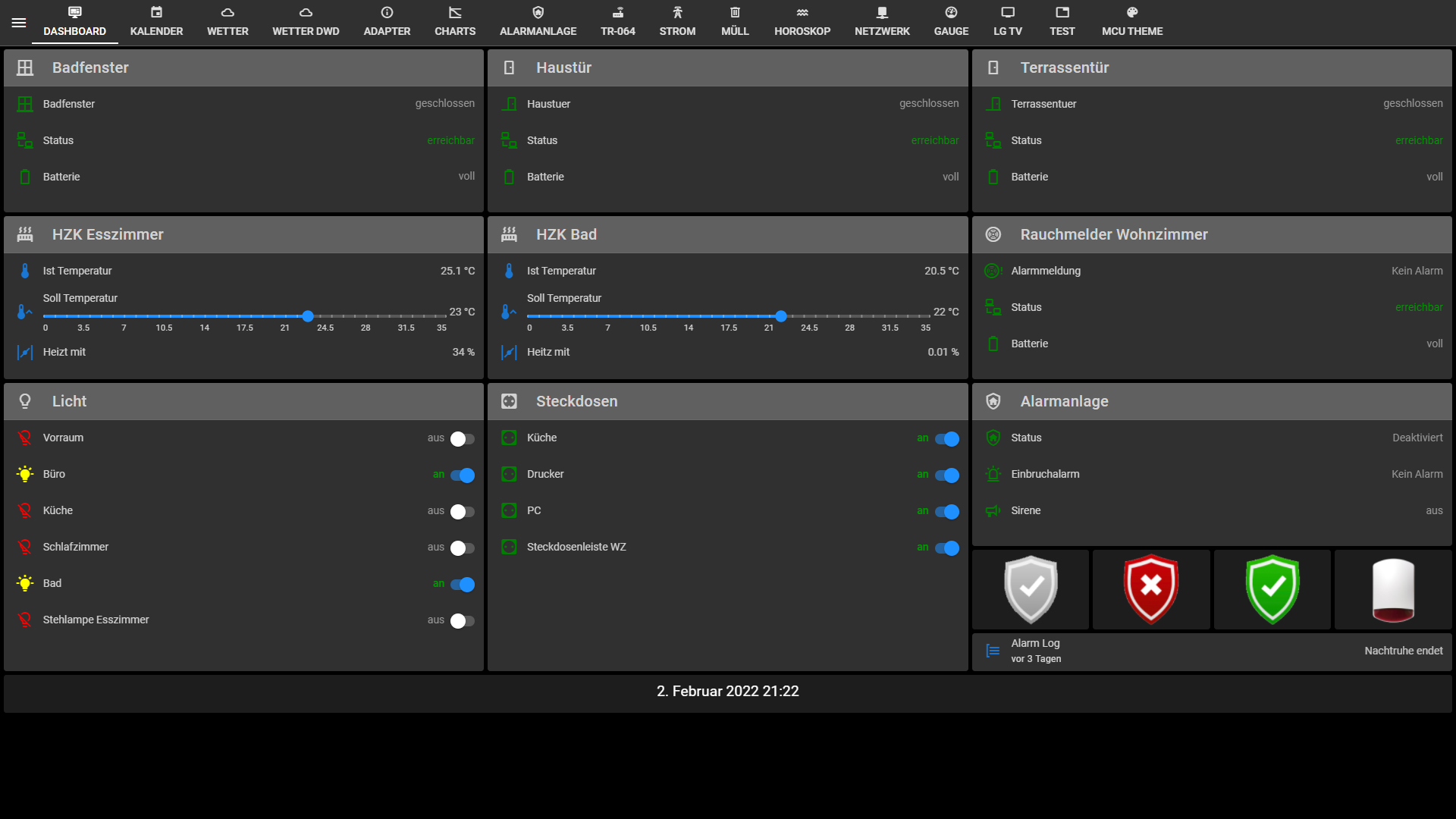Click the red shield with cross button

pyautogui.click(x=1151, y=589)
